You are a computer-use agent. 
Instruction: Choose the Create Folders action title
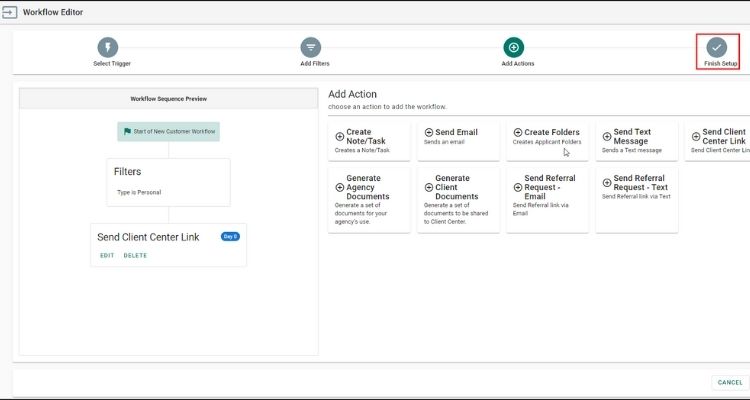tap(552, 133)
